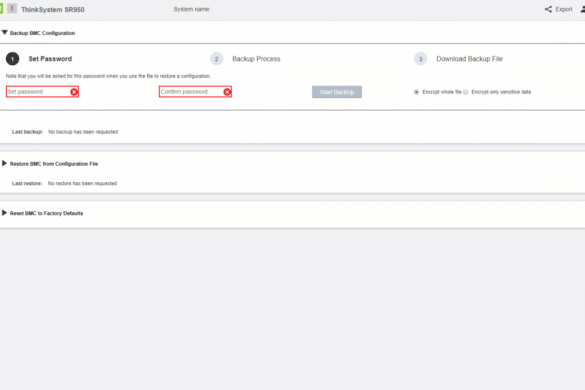Expand Restore BMC from Configuration File
The width and height of the screenshot is (585, 390).
pos(4,163)
